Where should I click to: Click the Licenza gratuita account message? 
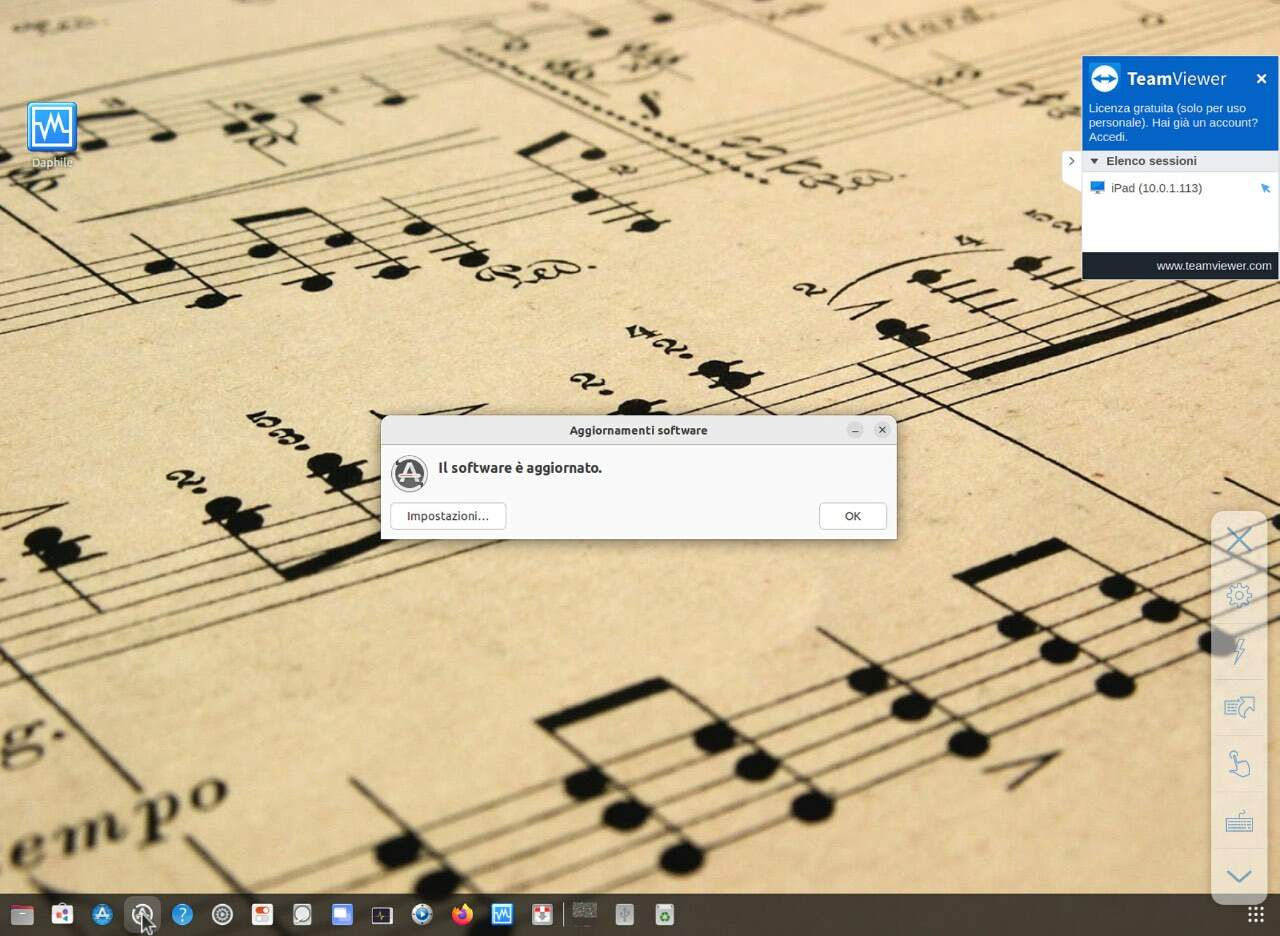click(x=1173, y=122)
